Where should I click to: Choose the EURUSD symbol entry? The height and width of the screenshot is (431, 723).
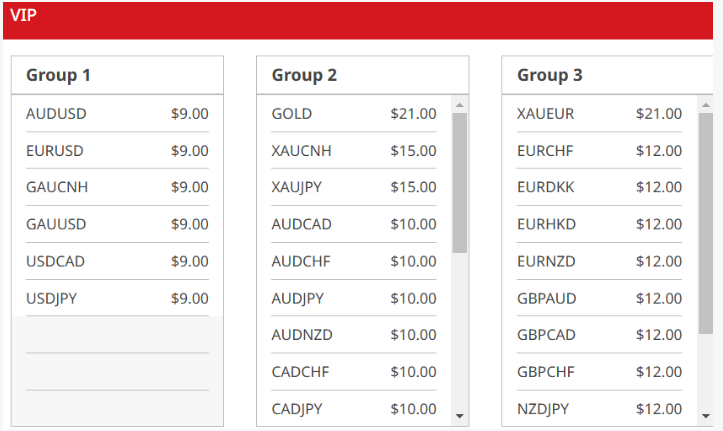pyautogui.click(x=117, y=151)
